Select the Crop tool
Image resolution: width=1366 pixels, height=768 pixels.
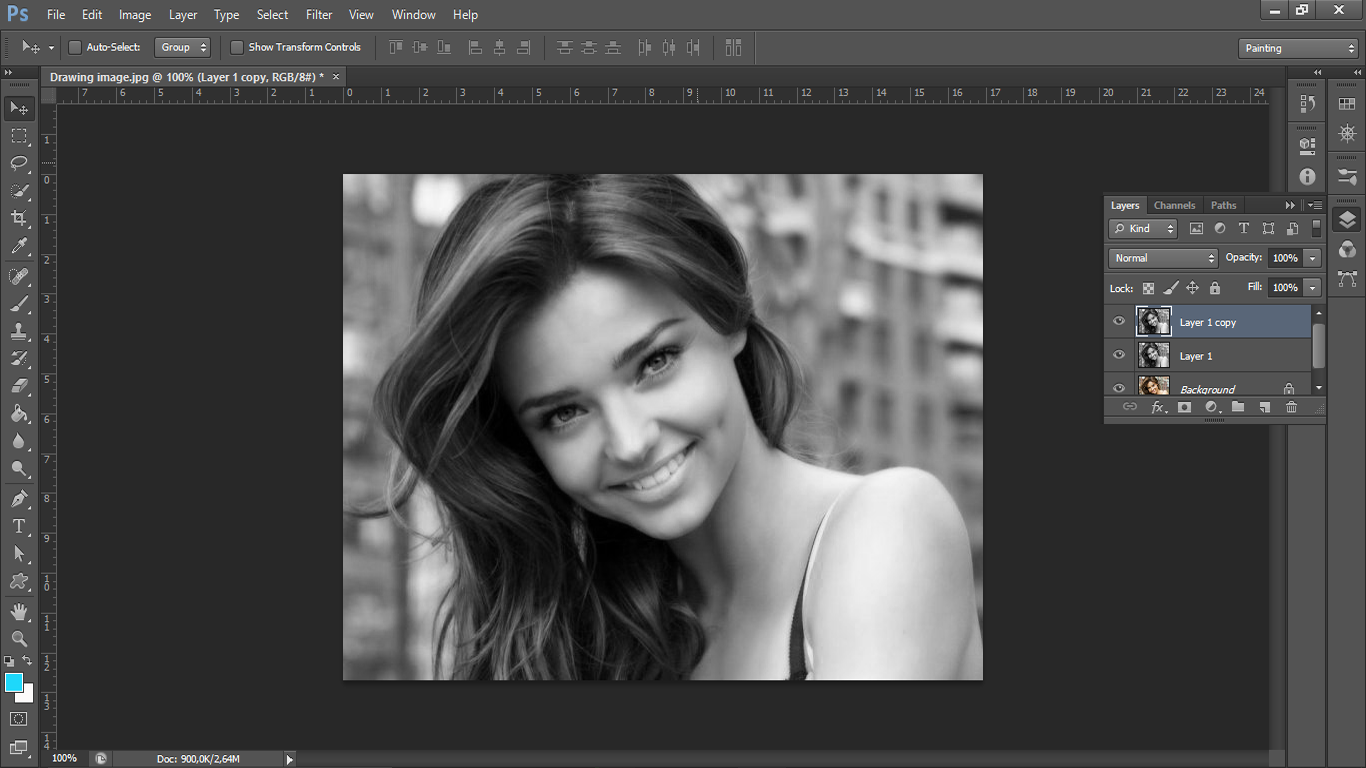[x=19, y=218]
